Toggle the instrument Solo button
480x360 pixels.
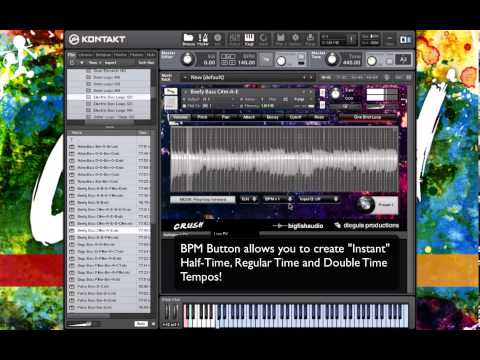[x=322, y=92]
